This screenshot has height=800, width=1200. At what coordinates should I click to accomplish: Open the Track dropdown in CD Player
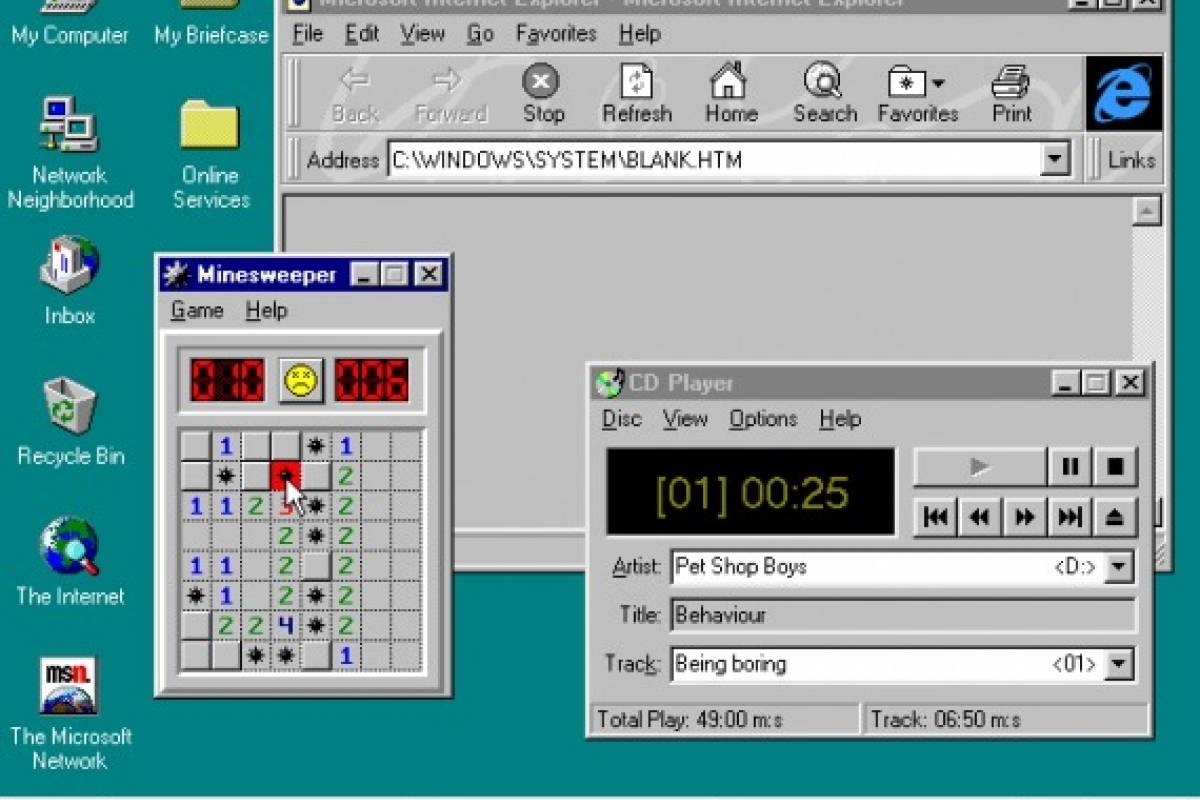pos(1120,664)
